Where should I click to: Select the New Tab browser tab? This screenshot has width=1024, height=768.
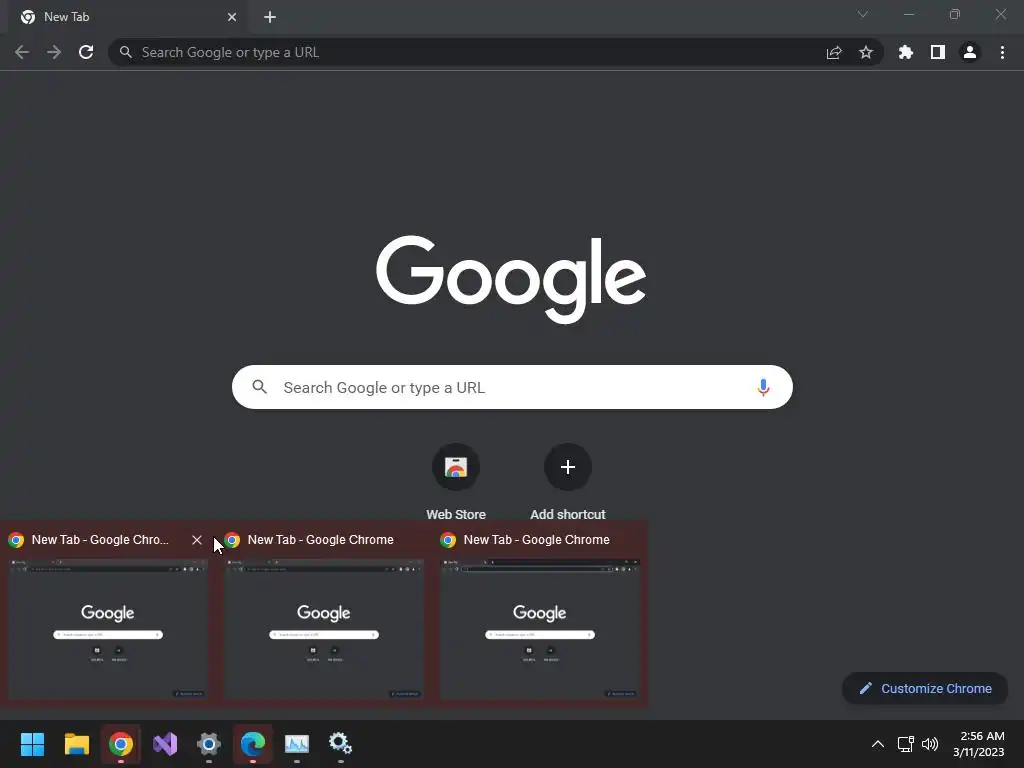tap(127, 17)
